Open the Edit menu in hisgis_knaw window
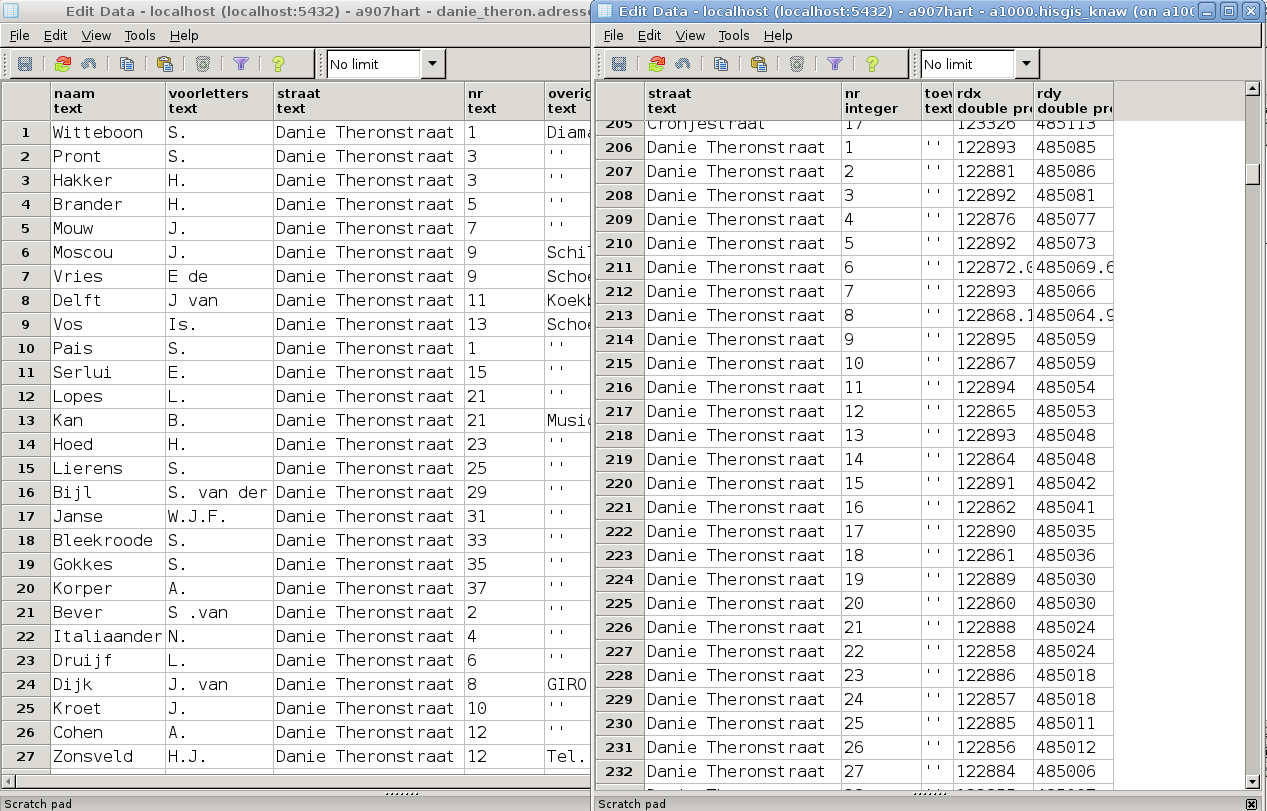Viewport: 1267px width, 811px height. pos(650,35)
